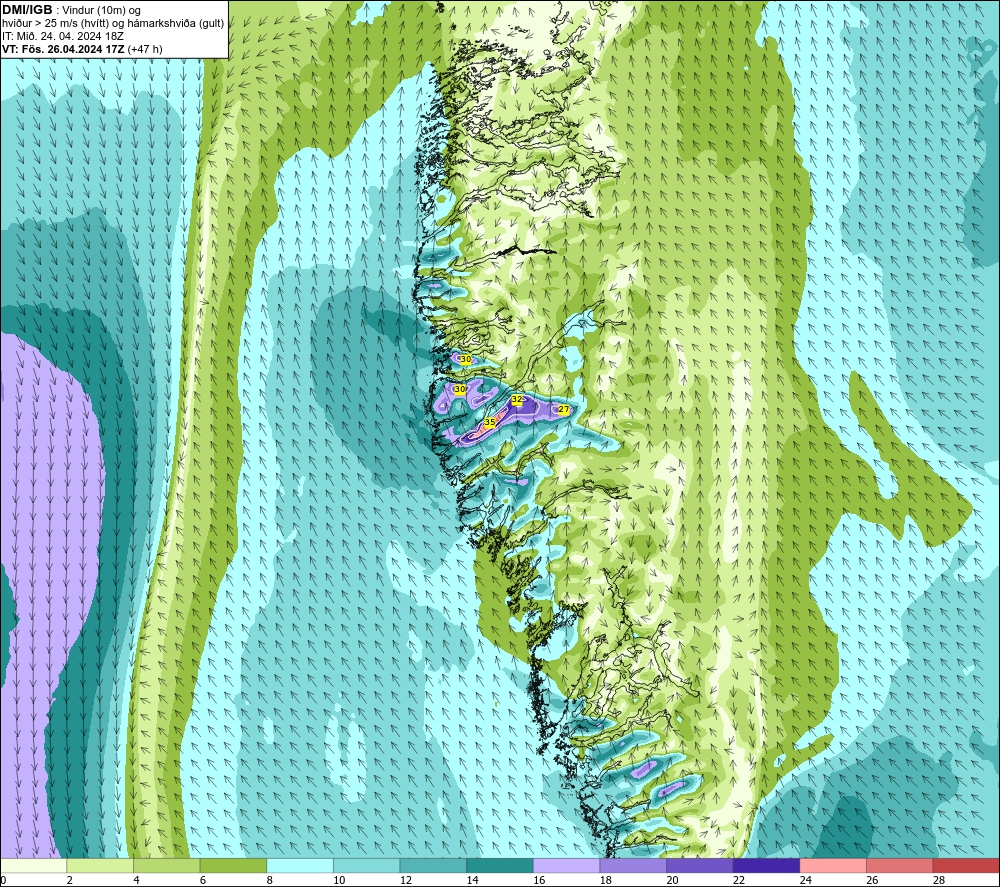The height and width of the screenshot is (887, 1000).
Task: Click the pale yellow 0–2 m/s scale swatch
Action: coord(33,866)
